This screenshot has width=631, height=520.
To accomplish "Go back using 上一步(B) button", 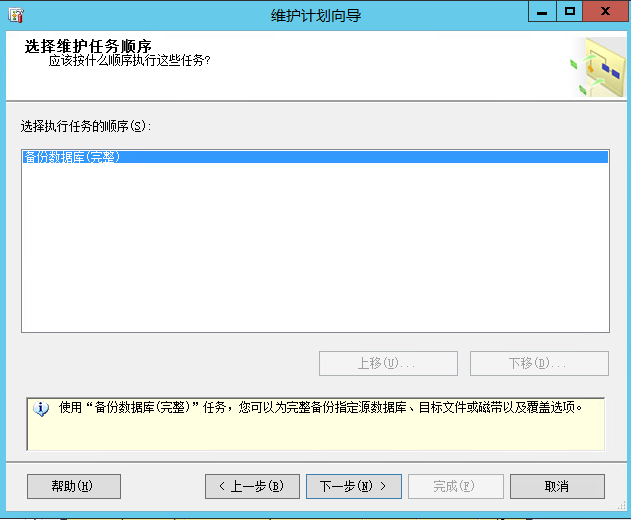I will pos(252,486).
